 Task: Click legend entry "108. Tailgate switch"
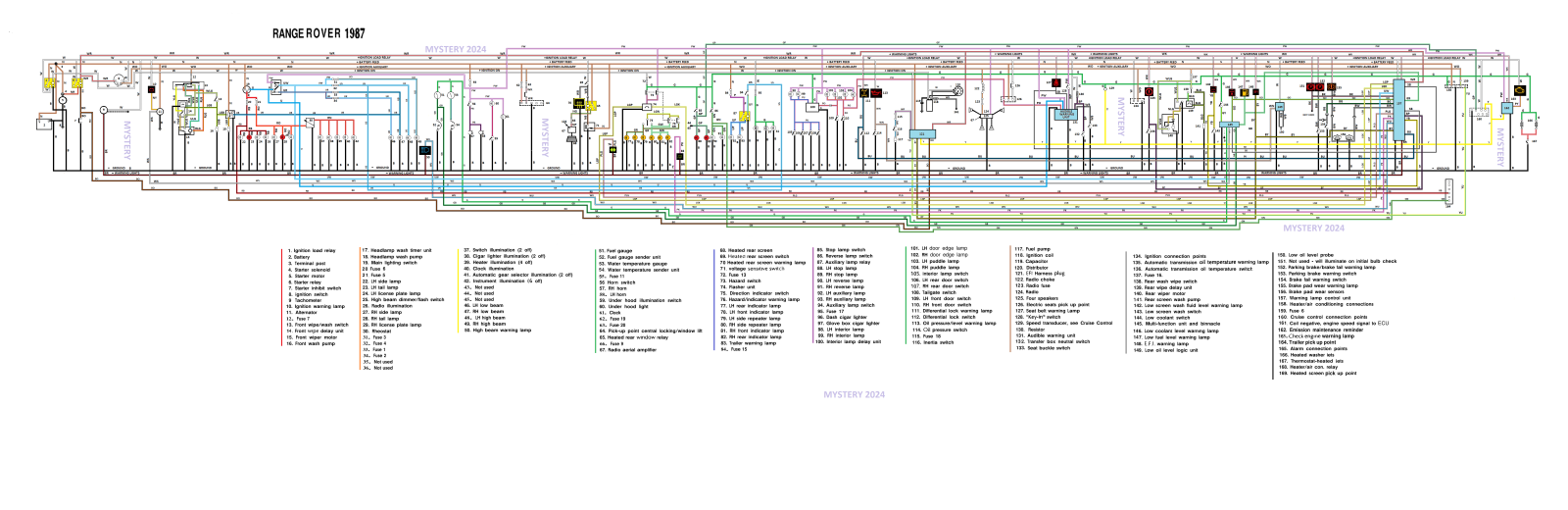(933, 292)
